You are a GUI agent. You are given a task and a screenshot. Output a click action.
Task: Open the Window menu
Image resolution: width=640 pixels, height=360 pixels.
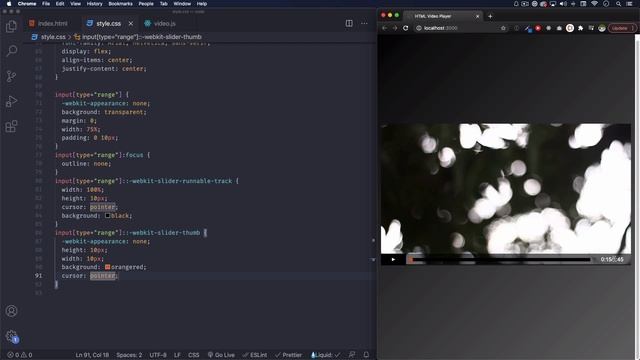[182, 4]
